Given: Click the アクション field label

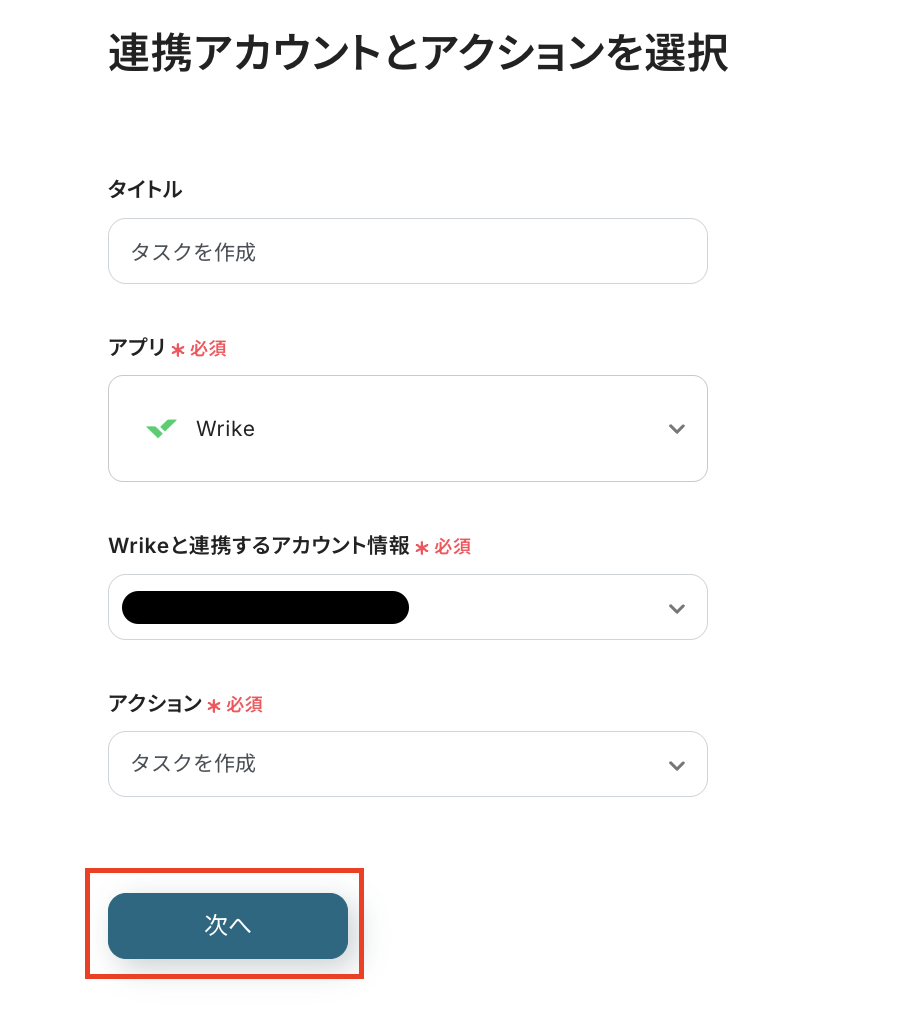Looking at the screenshot, I should coord(155,704).
